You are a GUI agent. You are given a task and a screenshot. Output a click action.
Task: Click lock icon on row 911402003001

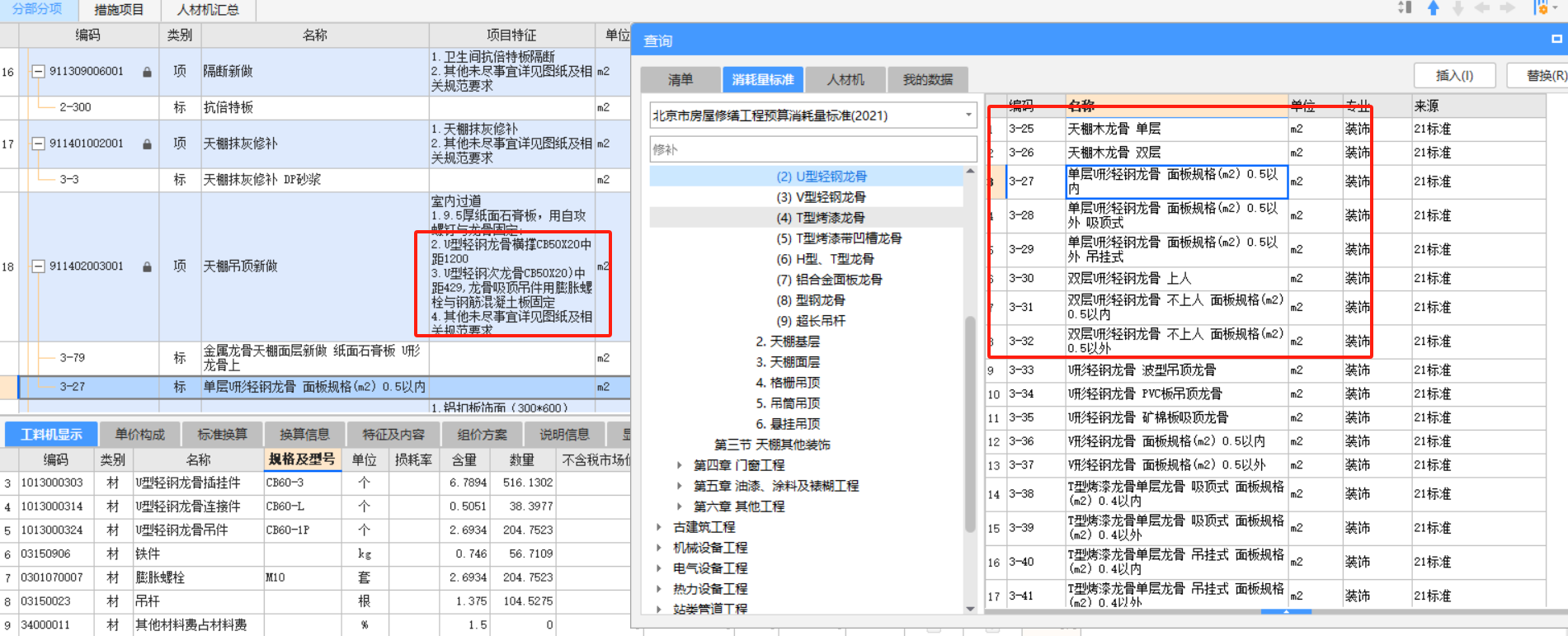(x=147, y=266)
